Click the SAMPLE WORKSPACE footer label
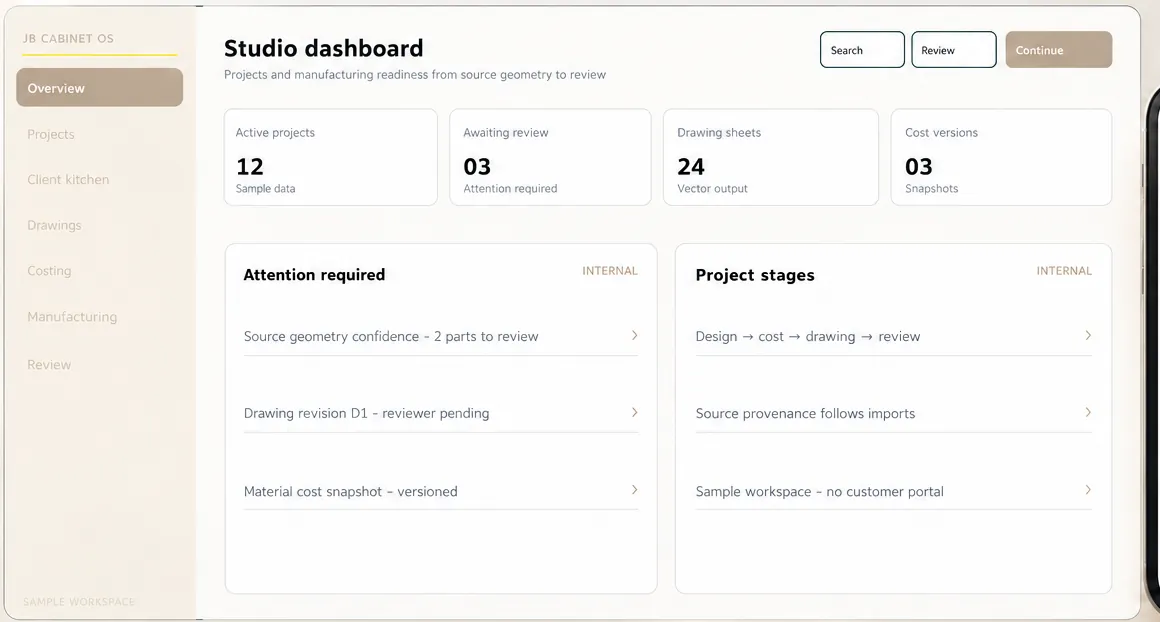This screenshot has width=1160, height=622. pos(79,602)
